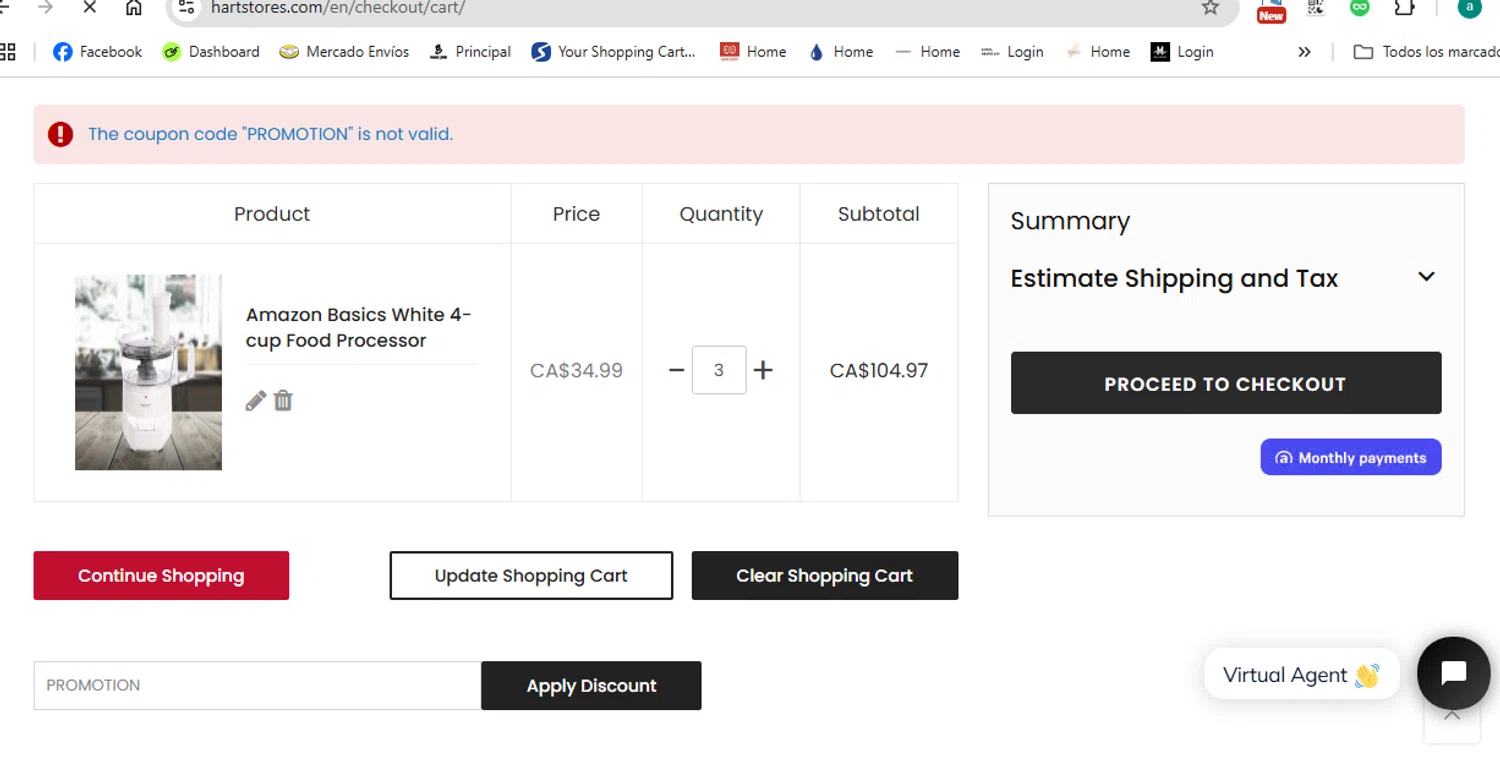View site information icon in address bar
Screen dimensions: 1500x761
click(185, 8)
